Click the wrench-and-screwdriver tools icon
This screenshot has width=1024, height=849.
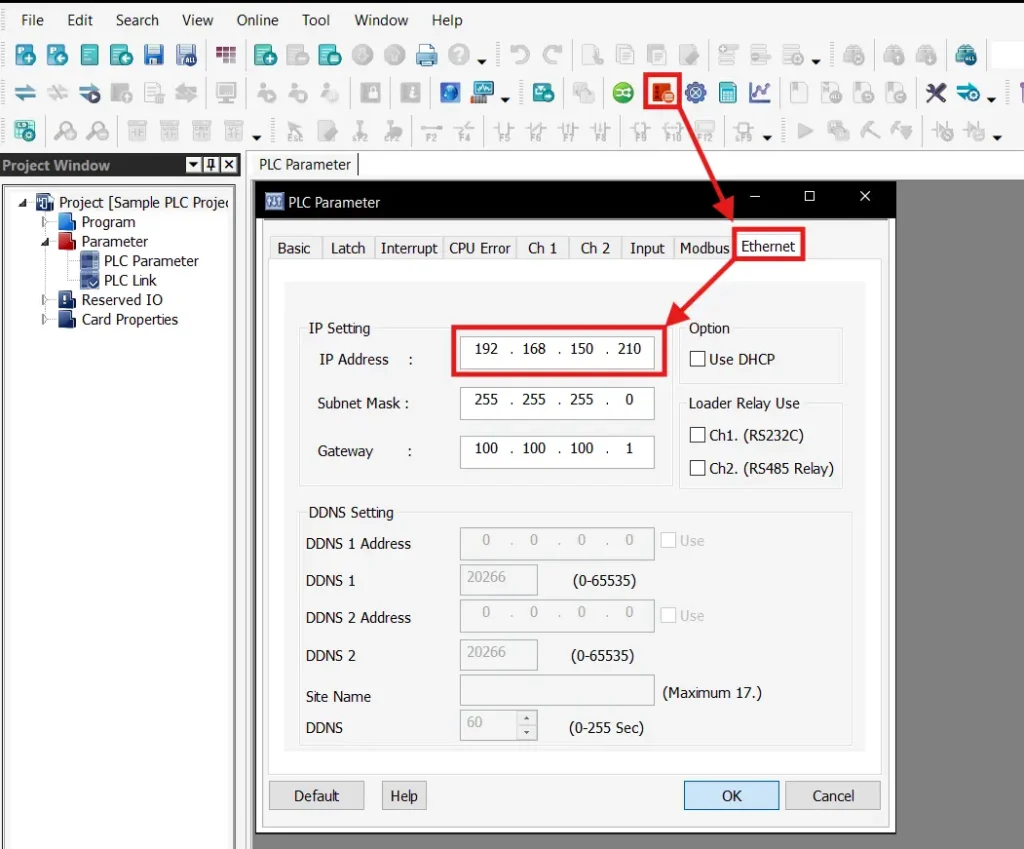click(x=935, y=93)
